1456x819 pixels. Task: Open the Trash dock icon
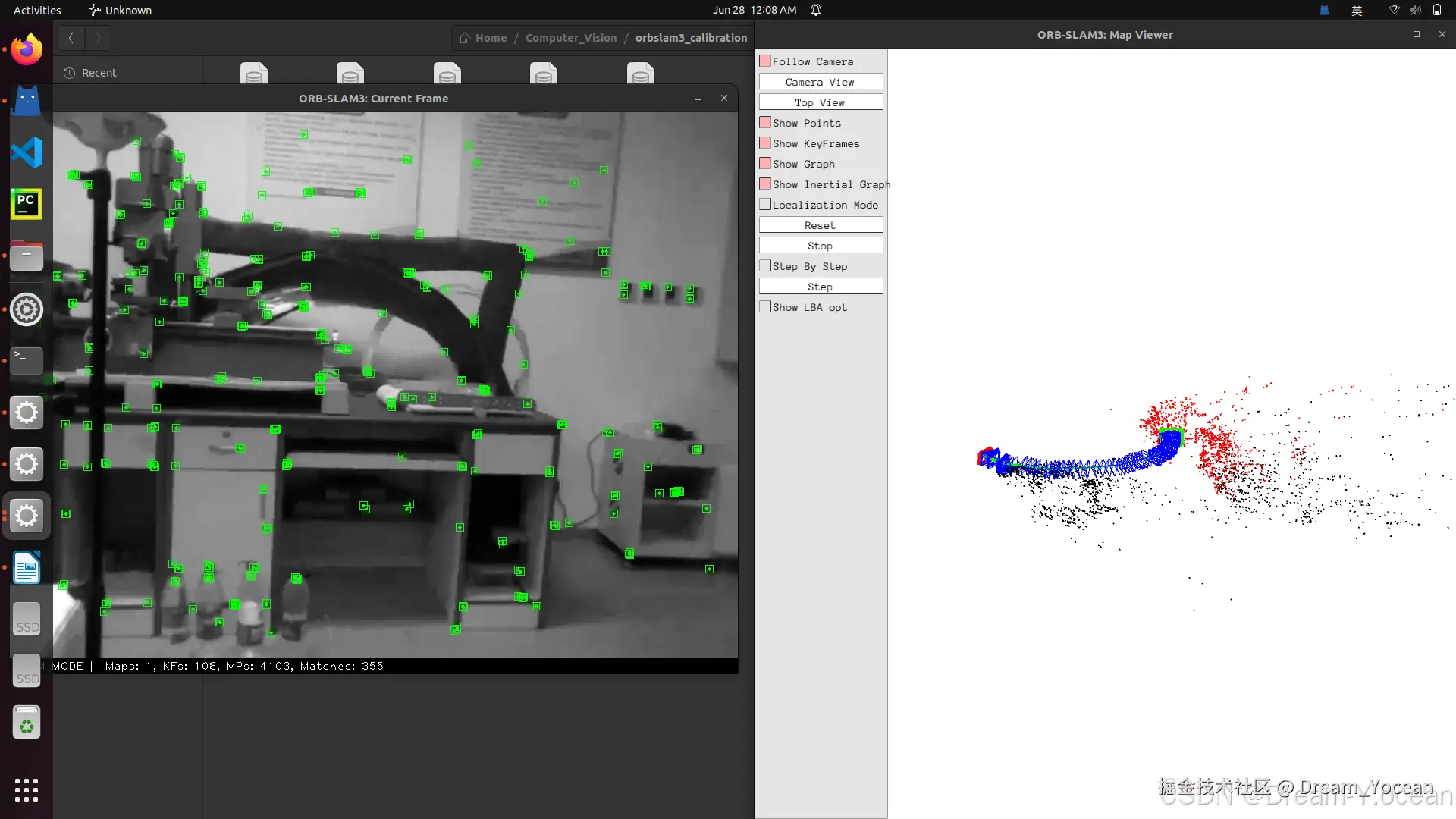[x=27, y=723]
